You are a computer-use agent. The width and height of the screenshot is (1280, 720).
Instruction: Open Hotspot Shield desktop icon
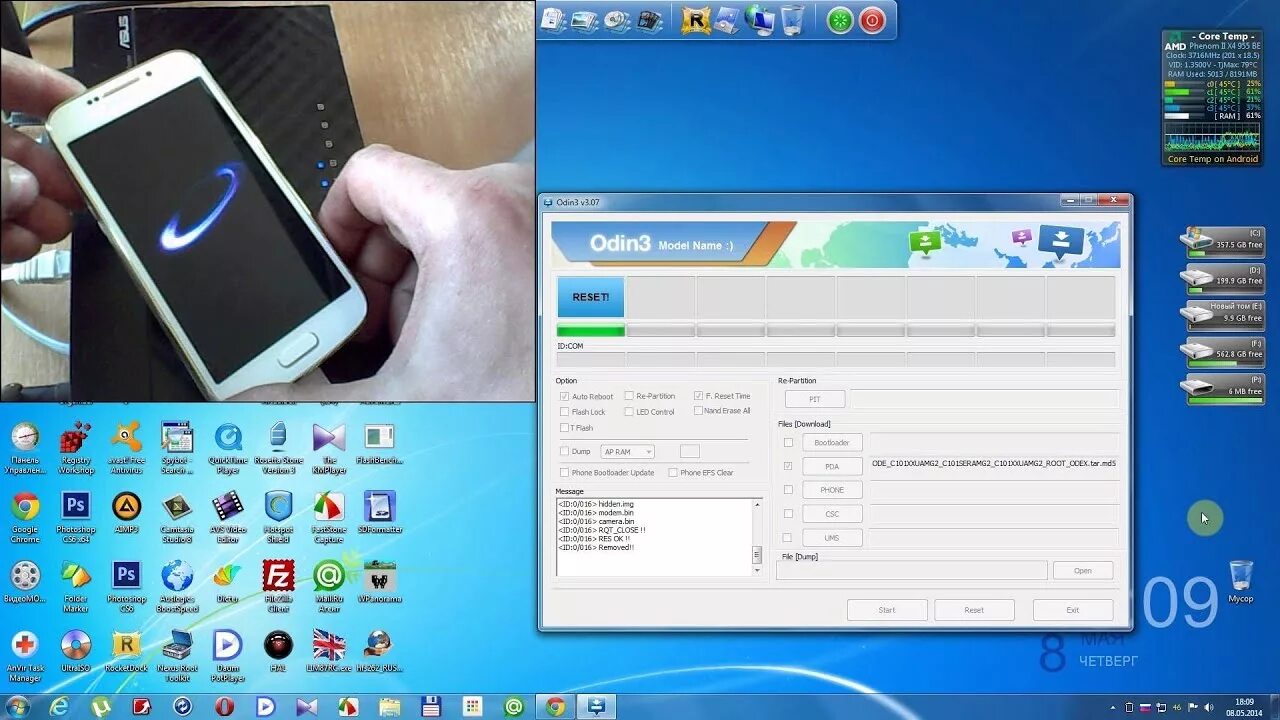(278, 518)
